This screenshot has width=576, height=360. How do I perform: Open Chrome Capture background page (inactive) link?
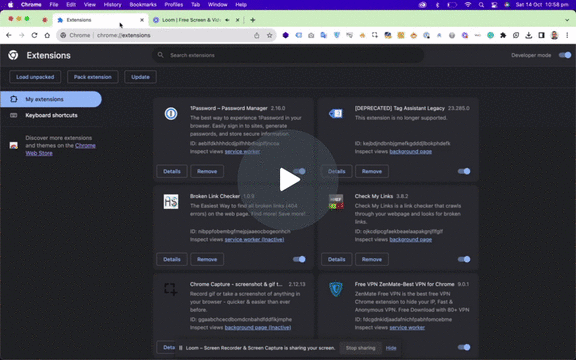tap(258, 327)
